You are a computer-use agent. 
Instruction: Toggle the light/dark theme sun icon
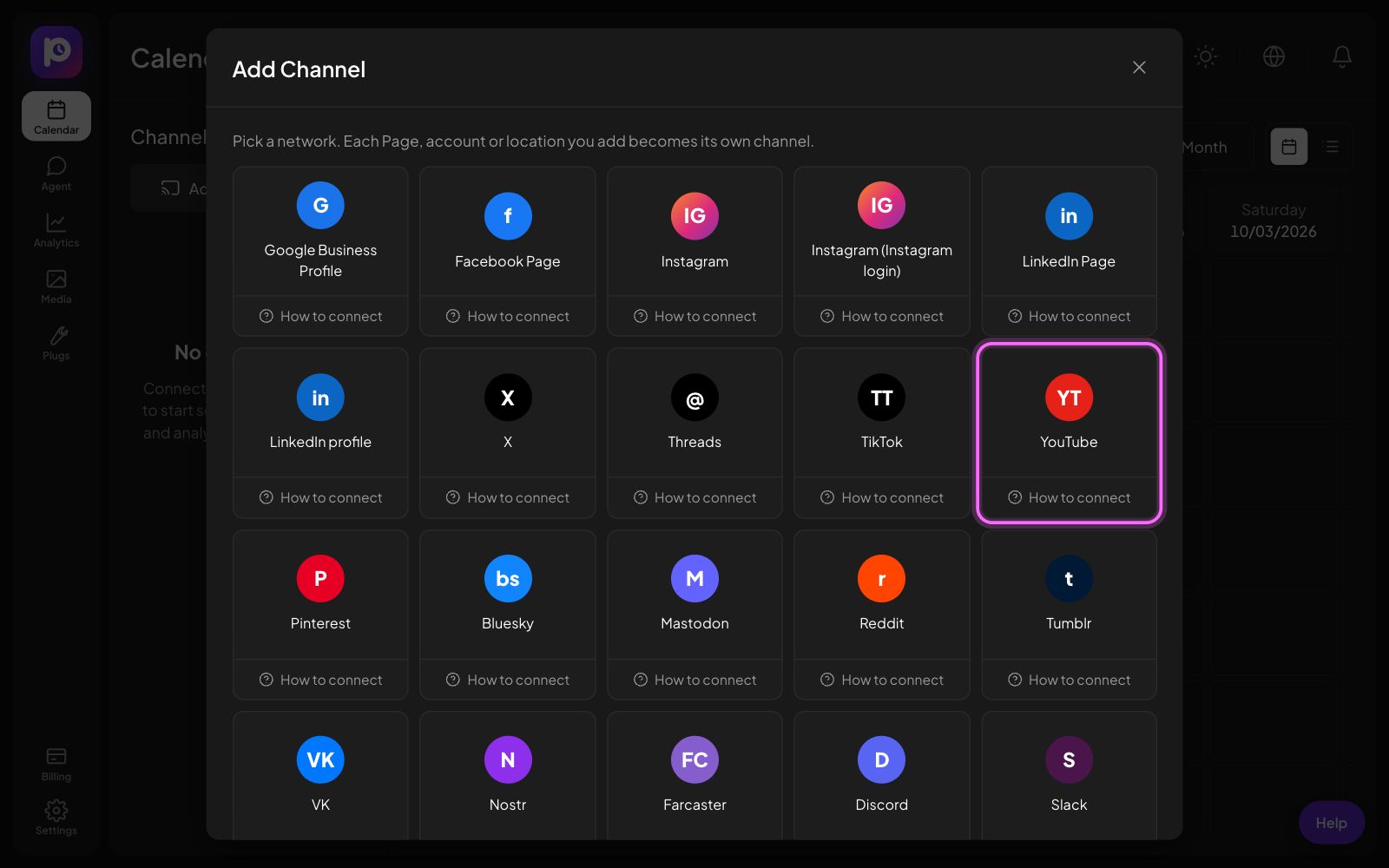coord(1206,56)
